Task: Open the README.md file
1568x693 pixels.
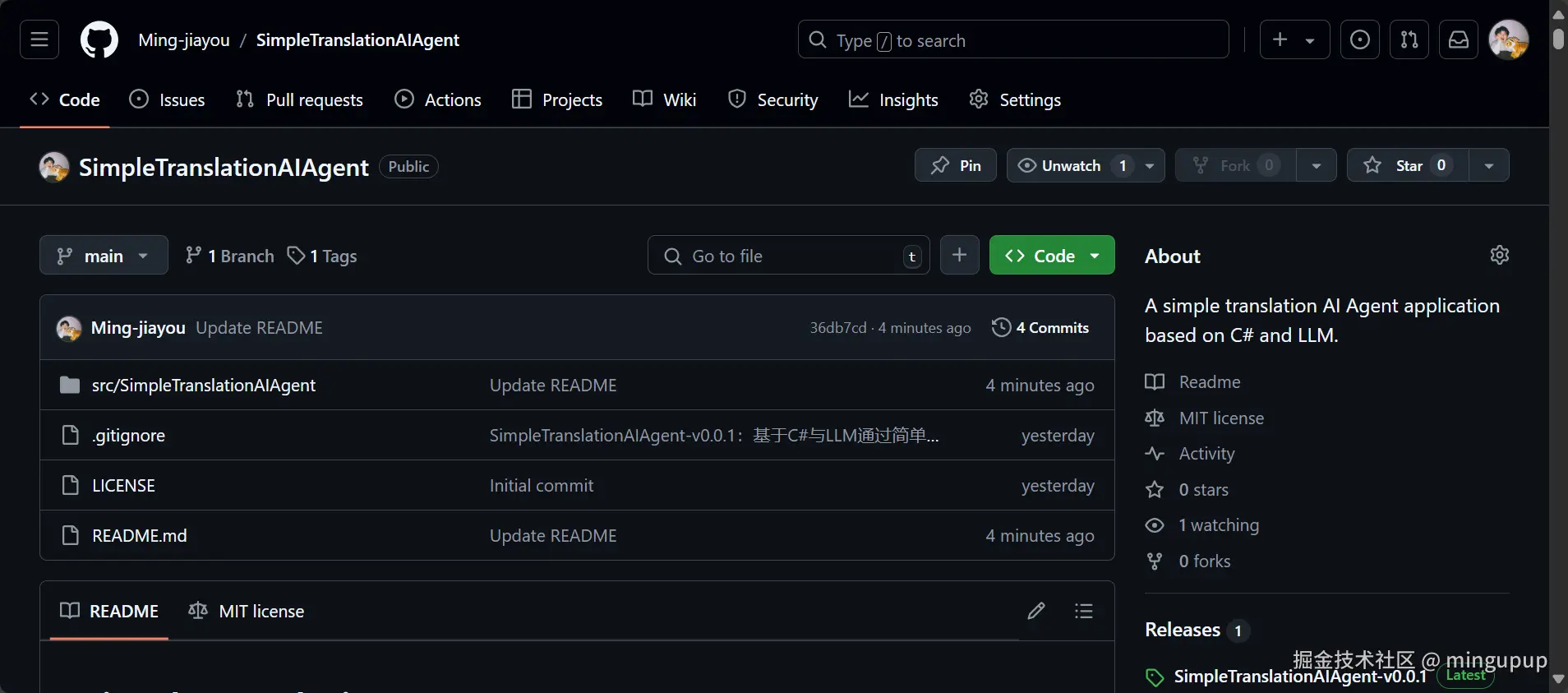Action: click(139, 535)
